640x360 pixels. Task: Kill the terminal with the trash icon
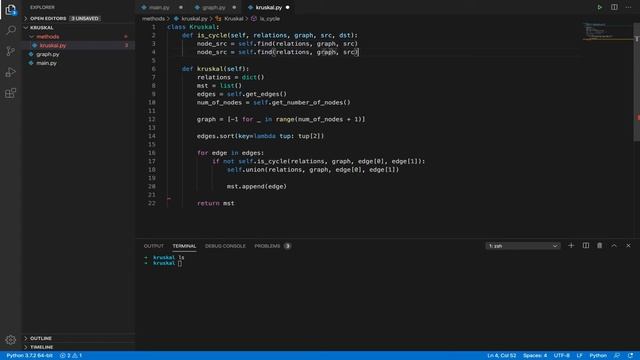click(x=600, y=246)
